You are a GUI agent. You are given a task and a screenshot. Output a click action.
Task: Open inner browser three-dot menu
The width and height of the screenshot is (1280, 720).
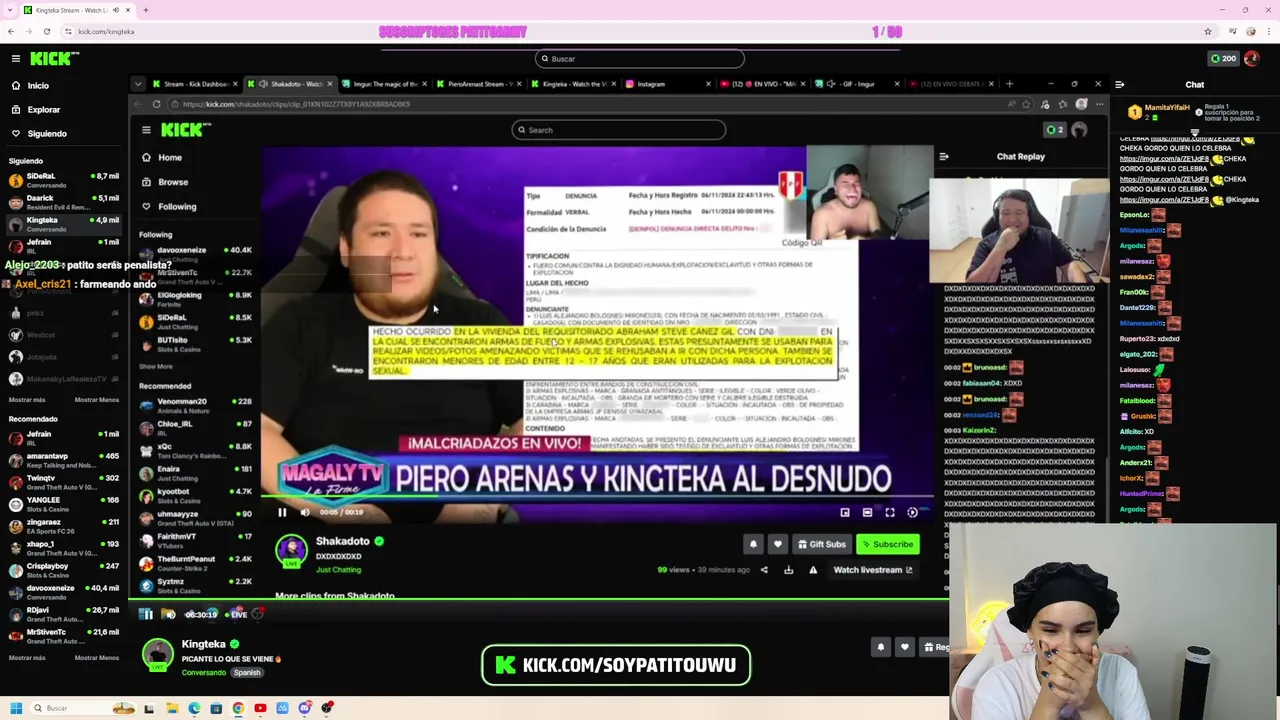coord(1099,104)
